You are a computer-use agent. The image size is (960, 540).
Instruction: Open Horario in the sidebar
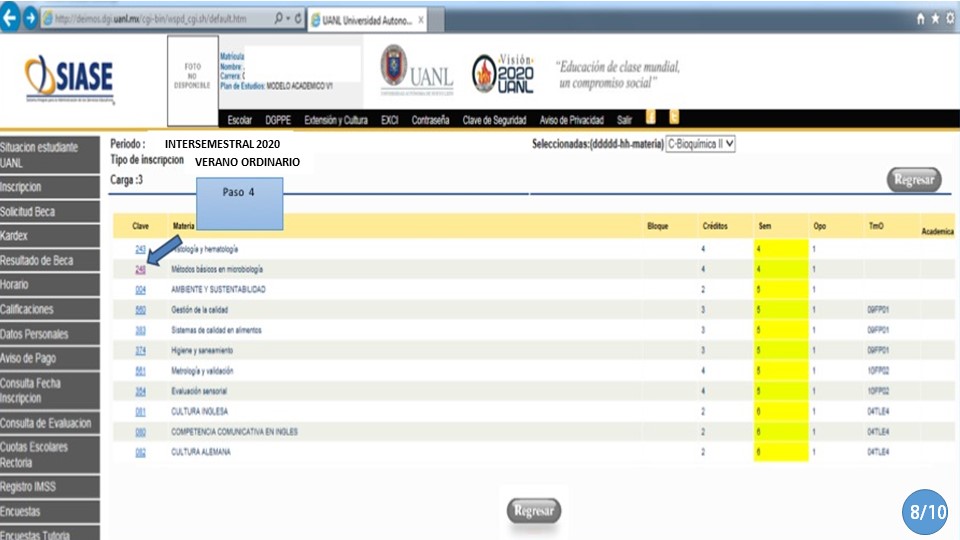tap(50, 285)
